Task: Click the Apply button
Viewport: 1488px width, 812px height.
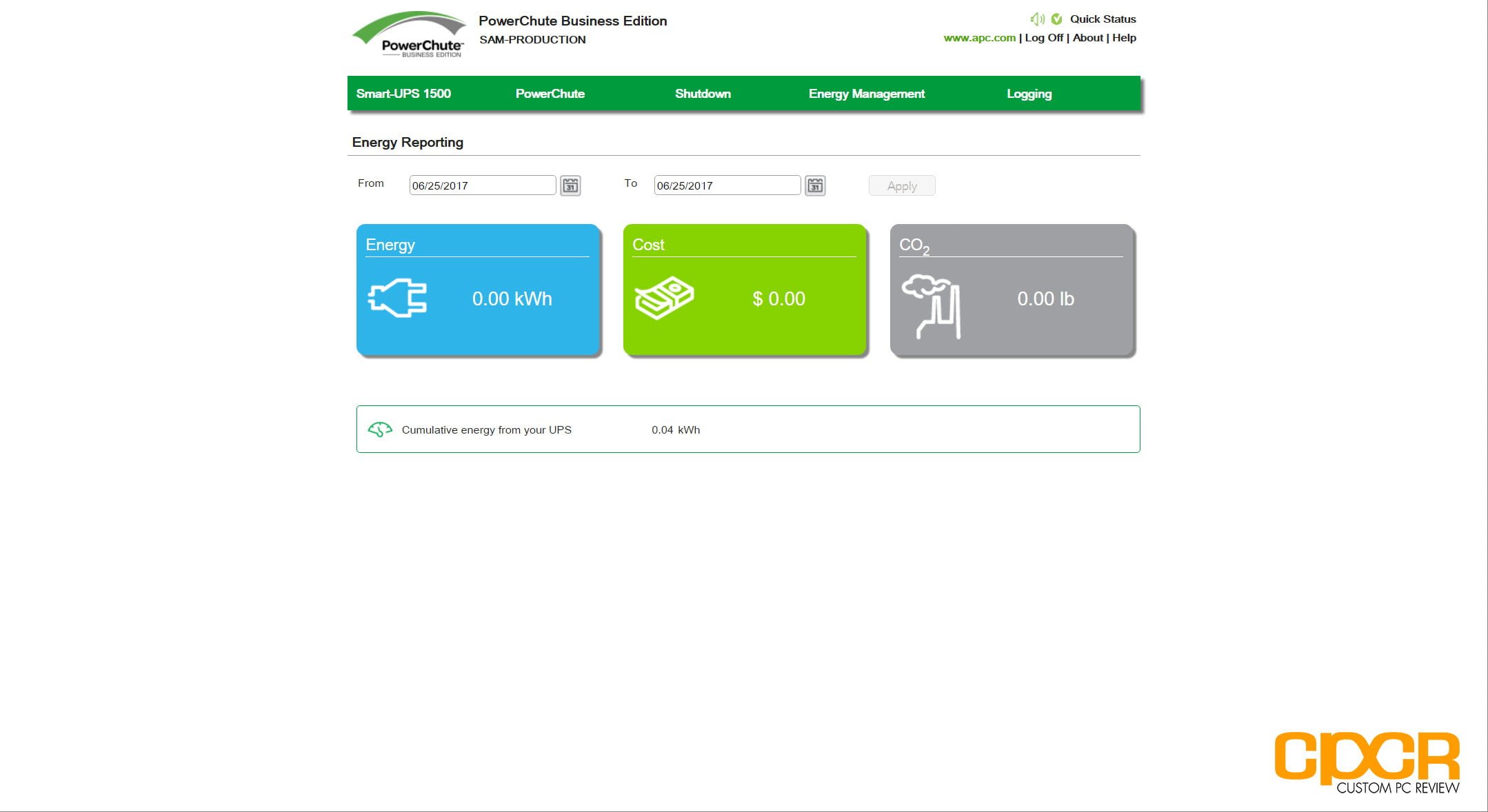Action: (x=902, y=185)
